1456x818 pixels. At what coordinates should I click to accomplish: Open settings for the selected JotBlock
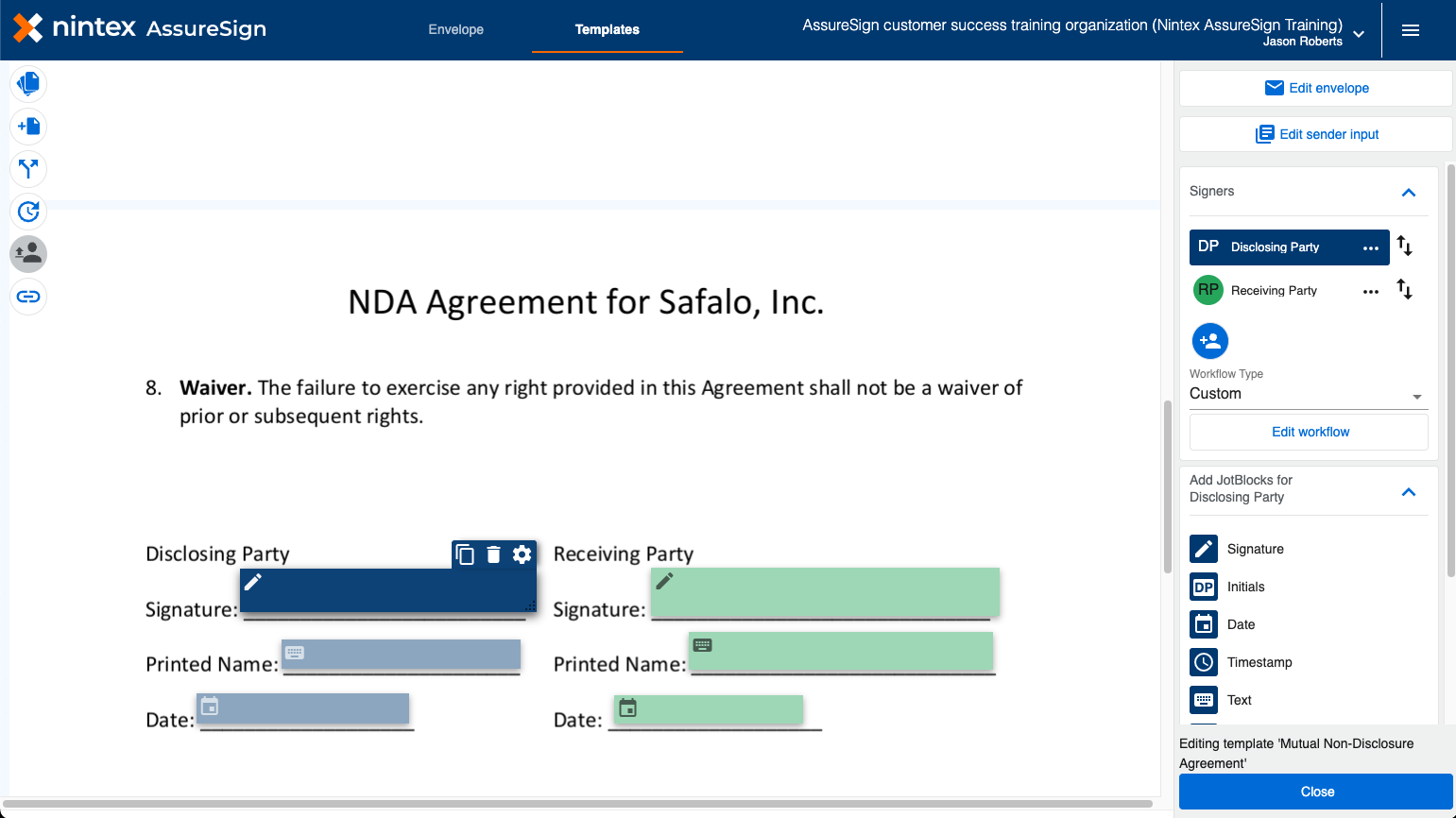522,554
